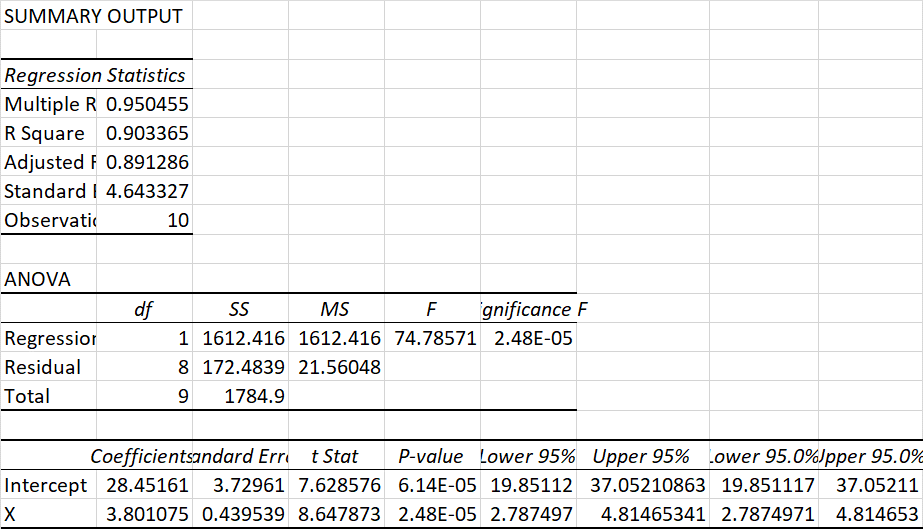This screenshot has height=529, width=923.
Task: Click Total df value 9
Action: 183,396
